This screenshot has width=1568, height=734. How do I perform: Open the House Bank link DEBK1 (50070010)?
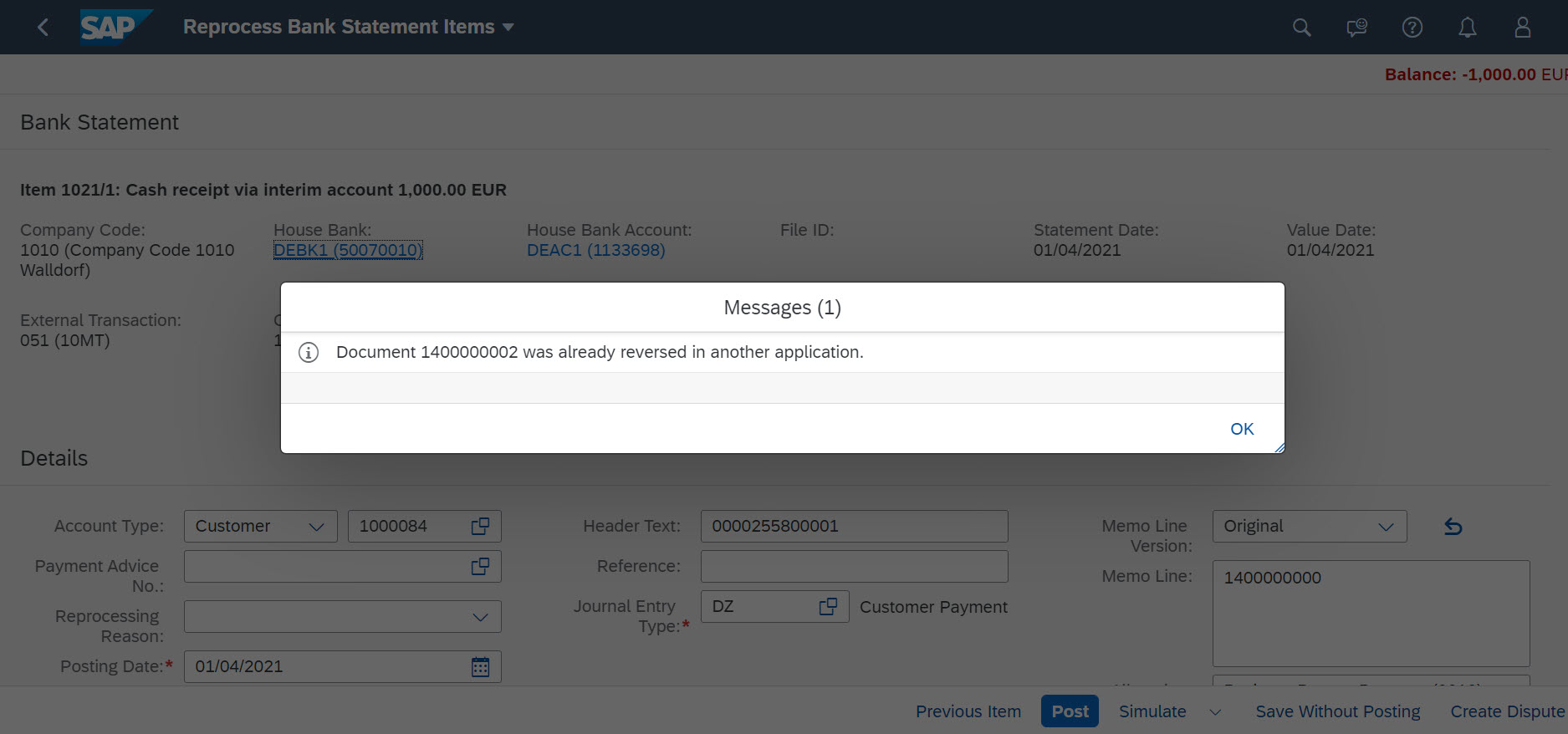(x=348, y=250)
